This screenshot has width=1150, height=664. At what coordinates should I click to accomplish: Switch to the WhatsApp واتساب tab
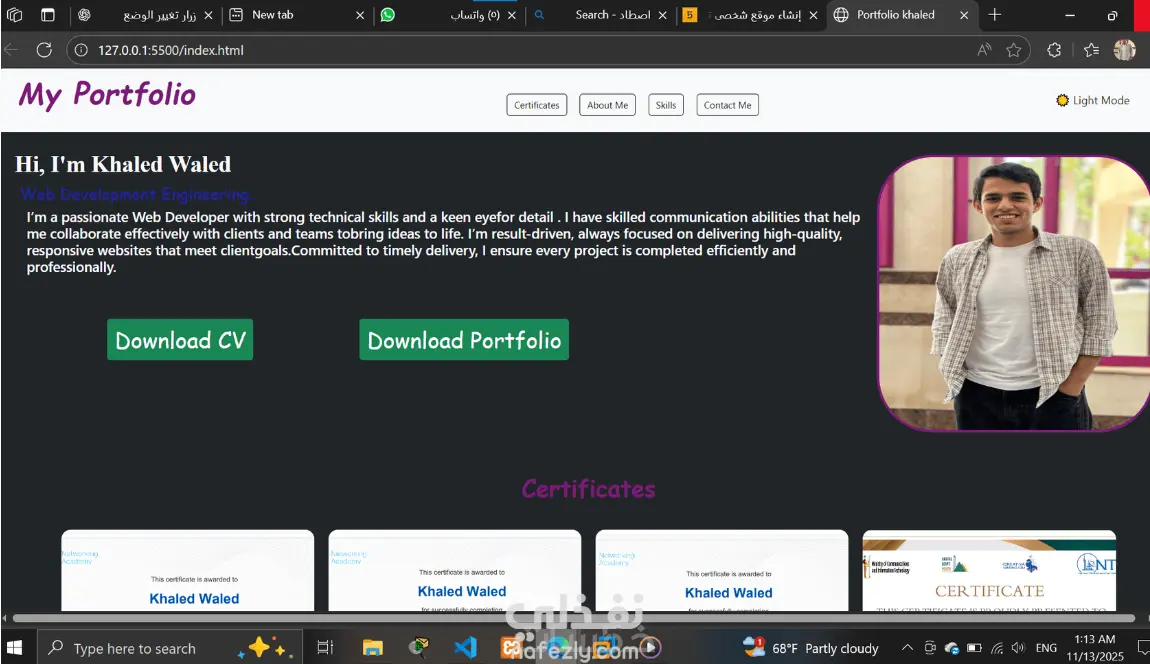tap(449, 15)
